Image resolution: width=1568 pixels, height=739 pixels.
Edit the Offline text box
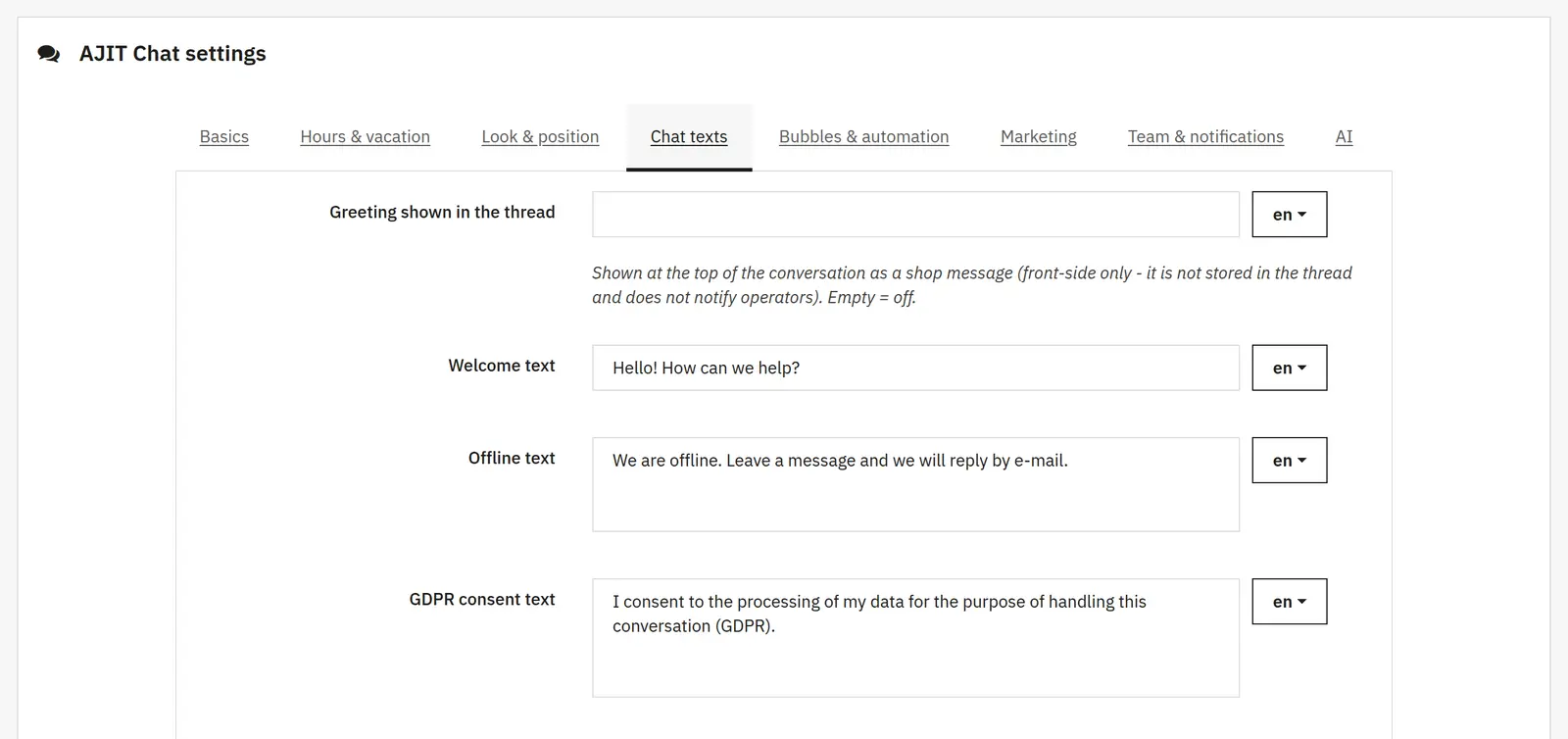click(915, 484)
